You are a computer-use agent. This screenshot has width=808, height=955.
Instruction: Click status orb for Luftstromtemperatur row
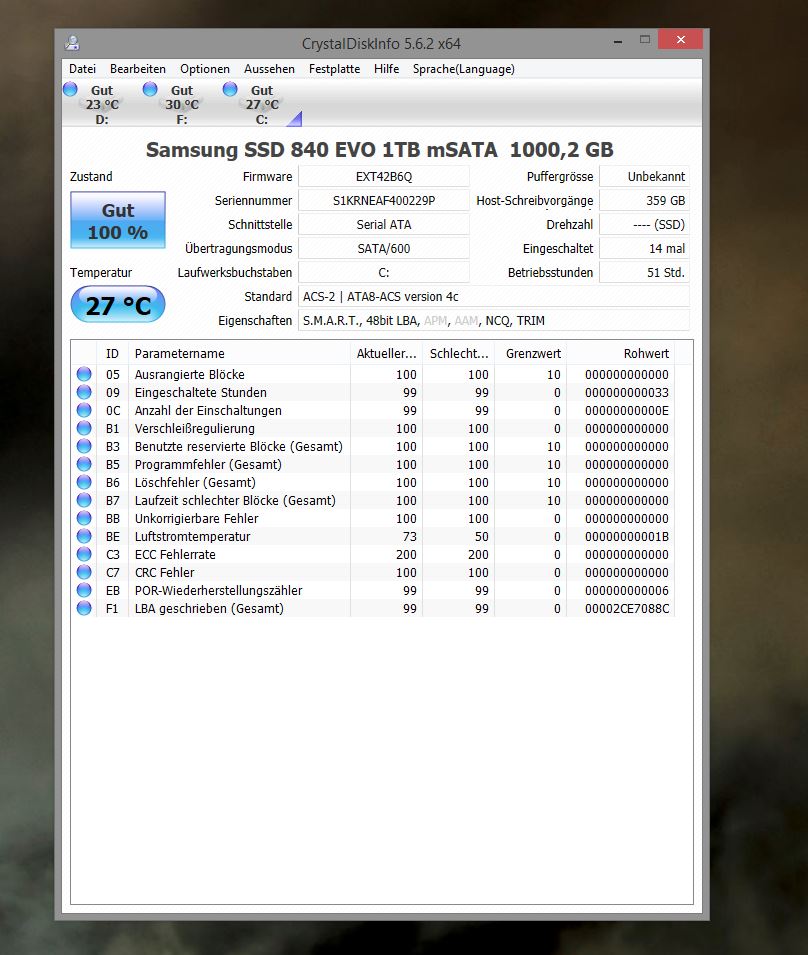84,536
